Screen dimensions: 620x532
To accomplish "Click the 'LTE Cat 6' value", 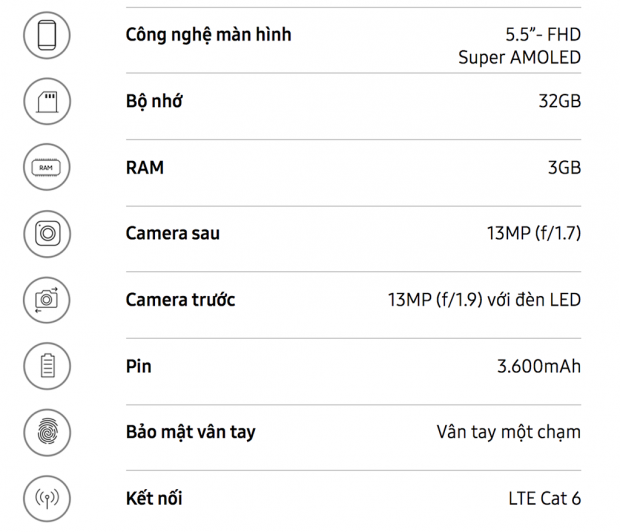I will 543,498.
